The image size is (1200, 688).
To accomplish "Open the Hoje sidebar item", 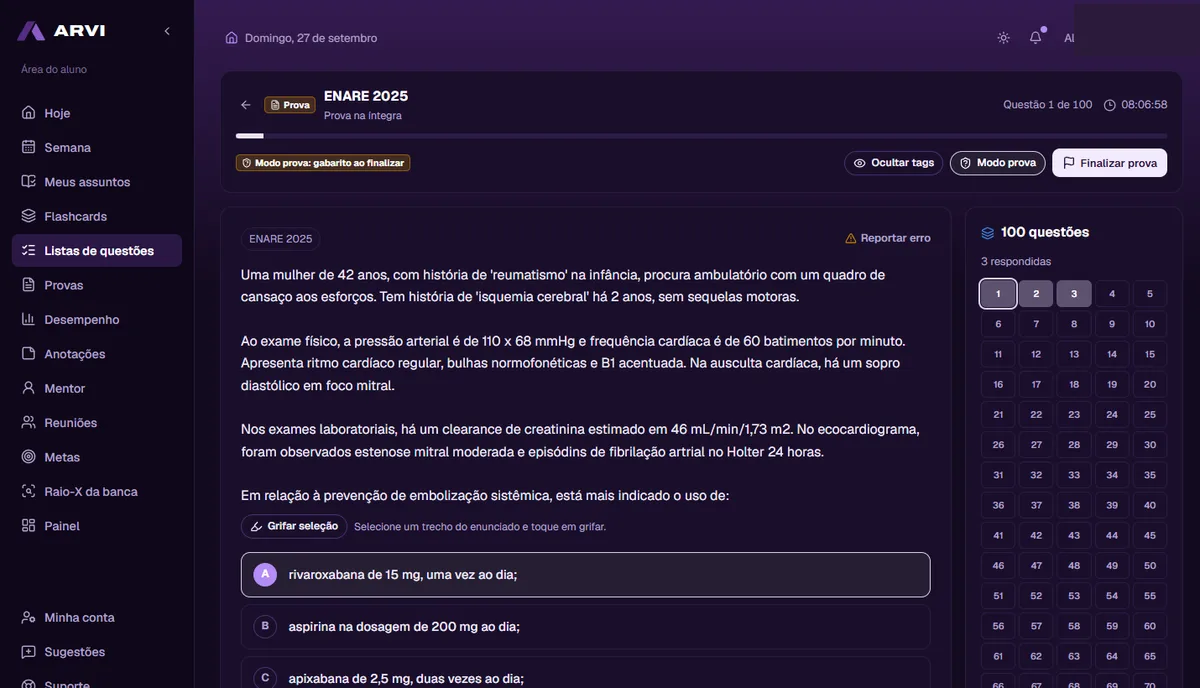I will 97,113.
